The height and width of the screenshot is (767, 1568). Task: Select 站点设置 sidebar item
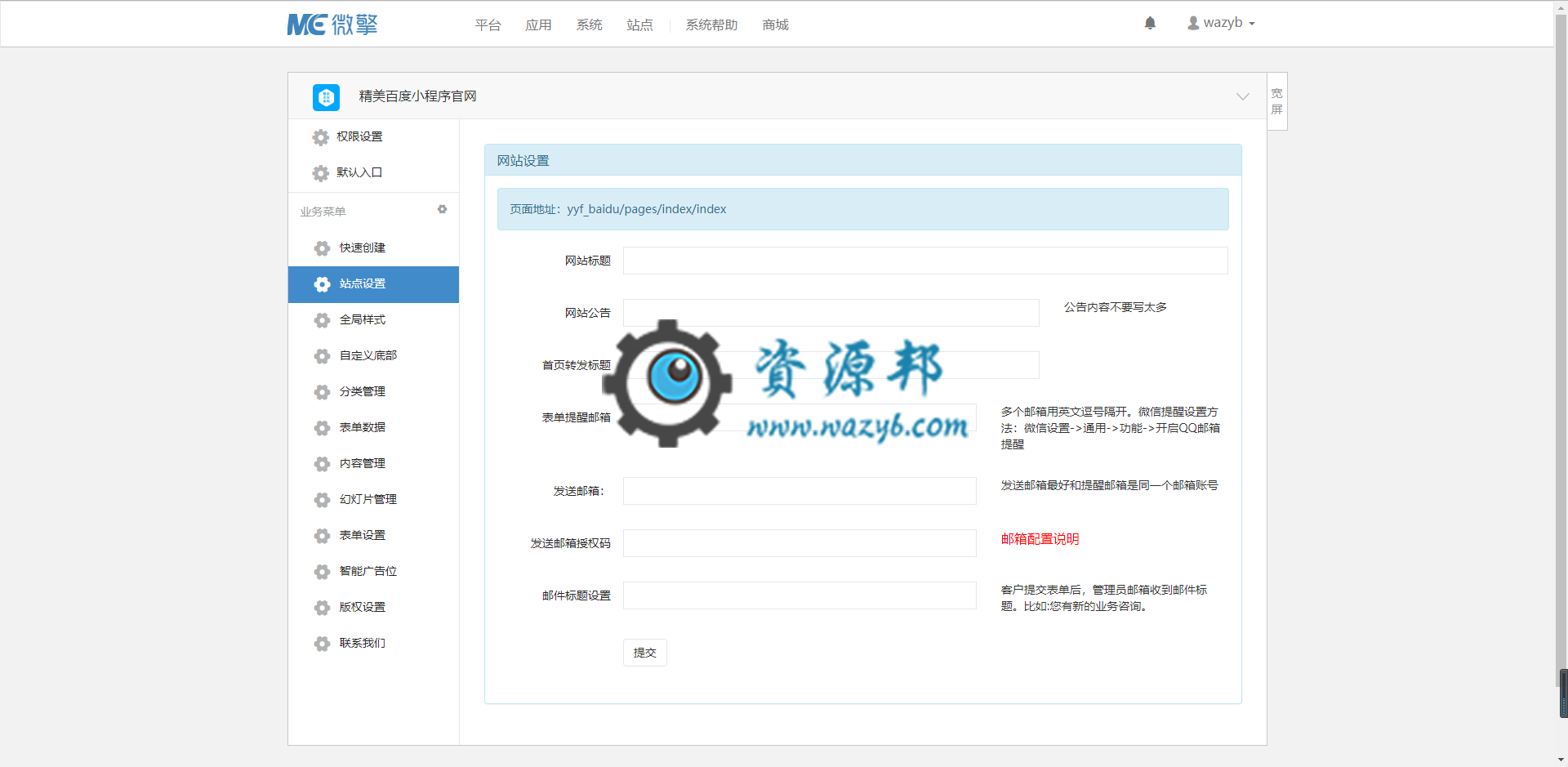click(373, 284)
